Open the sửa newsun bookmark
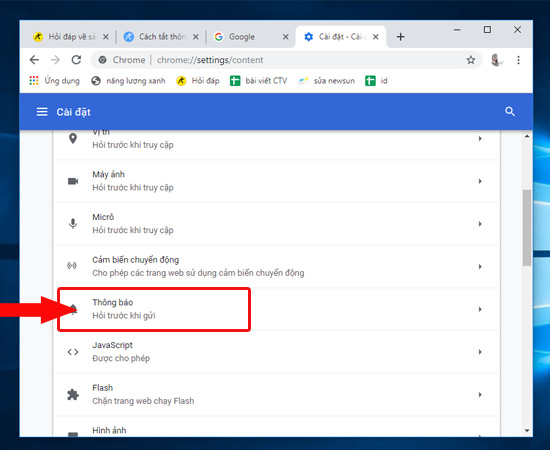This screenshot has width=550, height=450. [326, 81]
